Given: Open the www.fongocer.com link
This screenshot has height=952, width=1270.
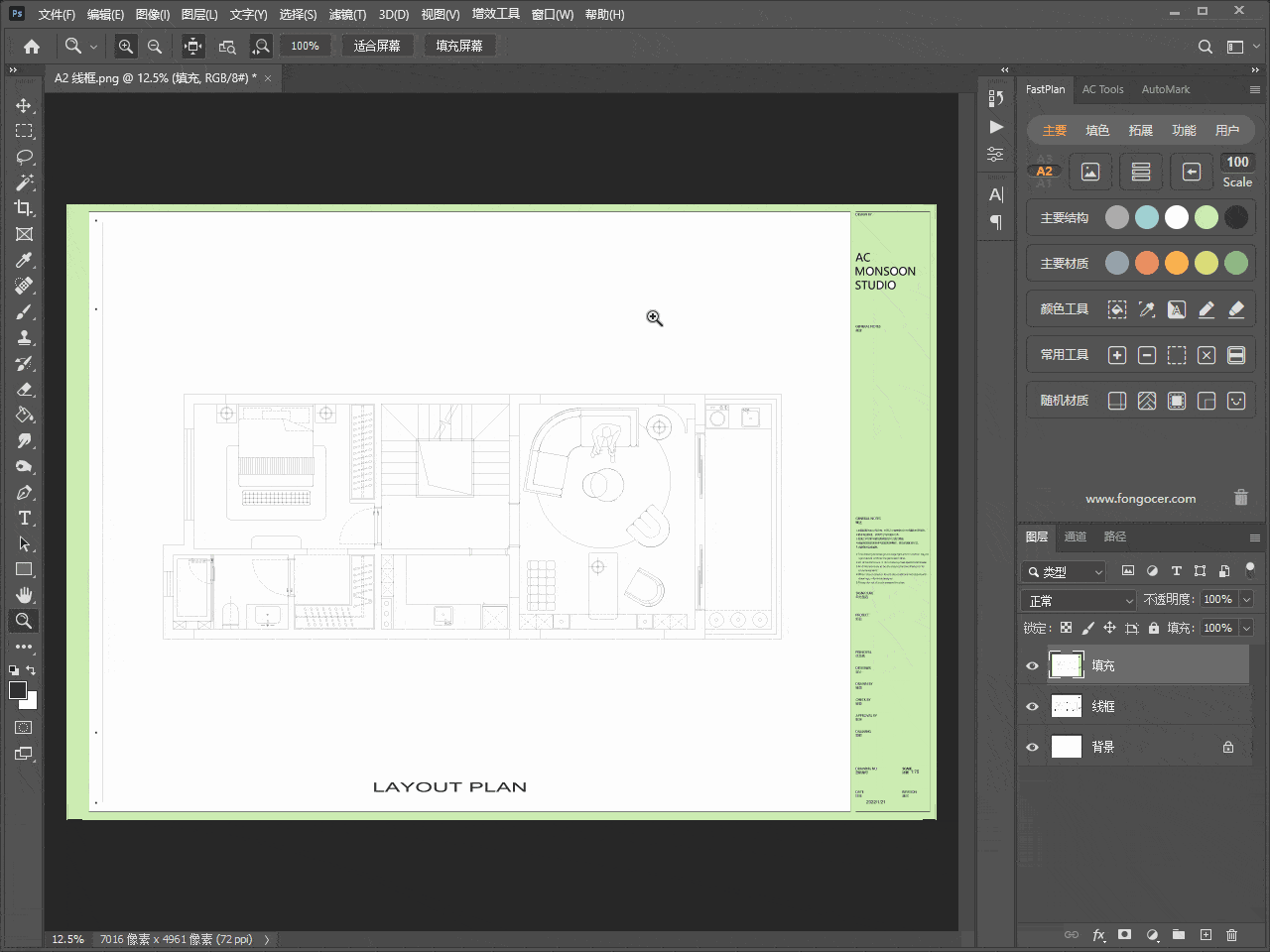Looking at the screenshot, I should tap(1140, 499).
